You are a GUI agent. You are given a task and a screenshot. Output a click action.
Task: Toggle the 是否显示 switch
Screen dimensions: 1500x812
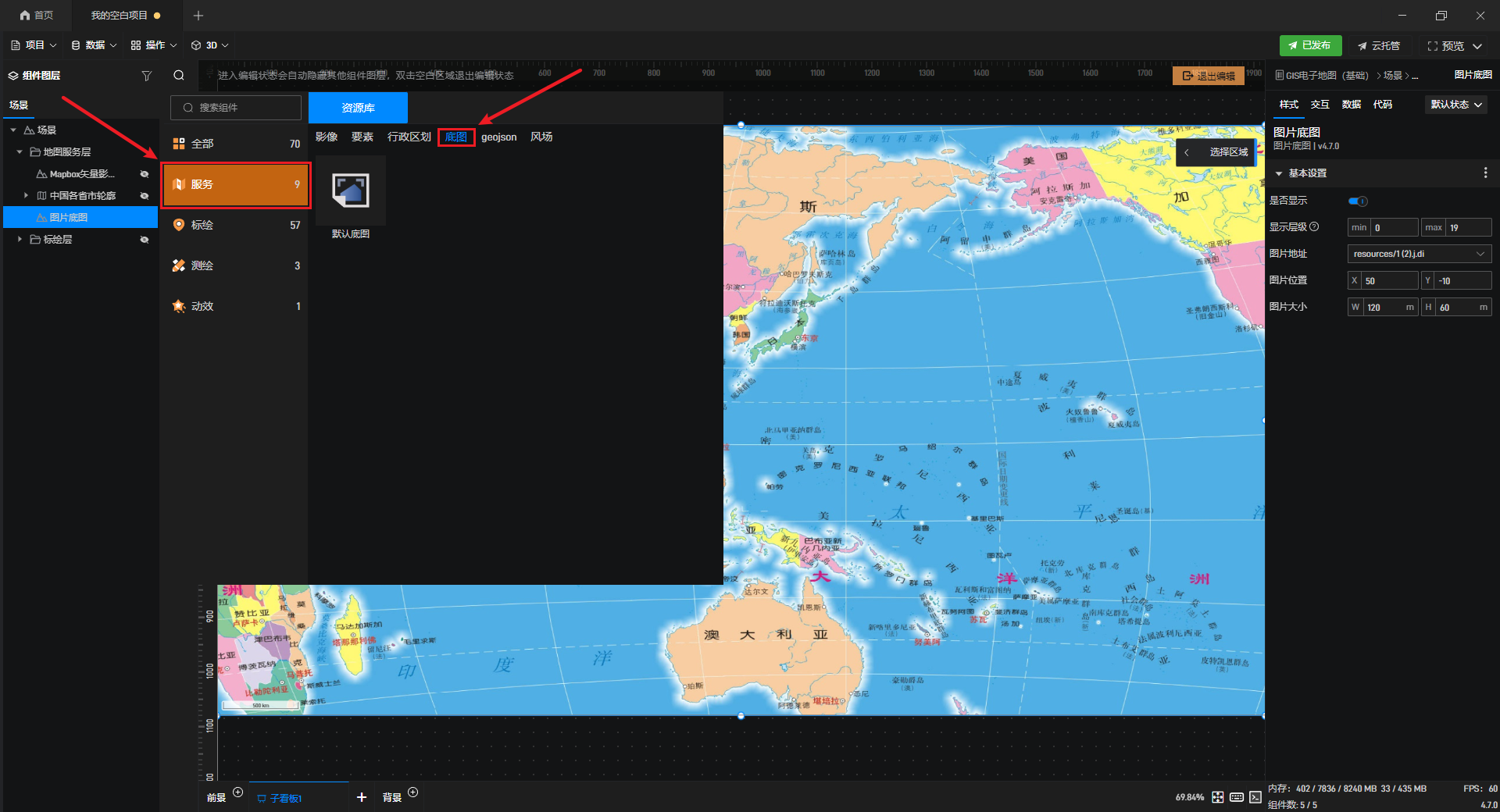1358,201
